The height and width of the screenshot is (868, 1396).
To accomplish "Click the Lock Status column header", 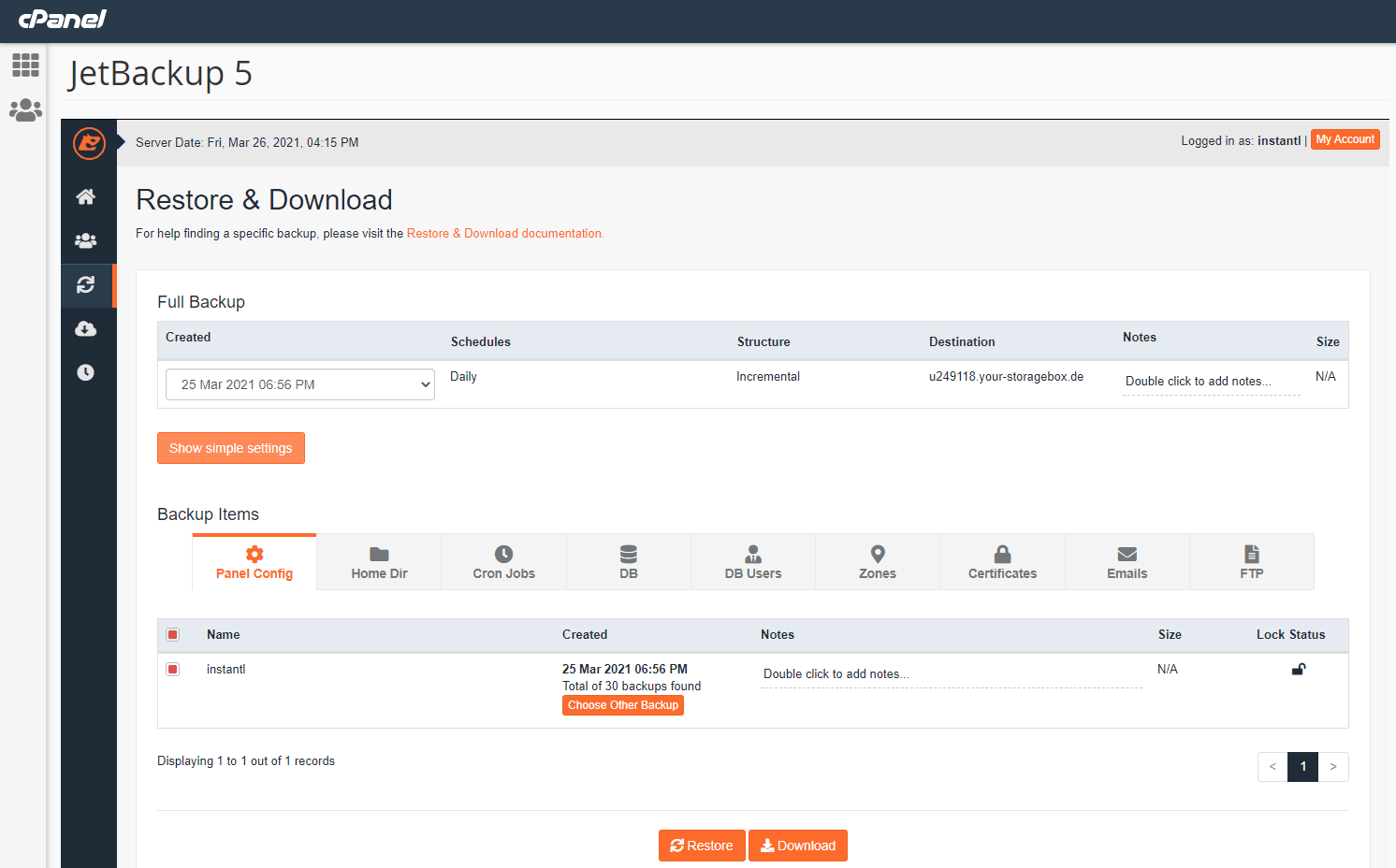I will (1291, 635).
